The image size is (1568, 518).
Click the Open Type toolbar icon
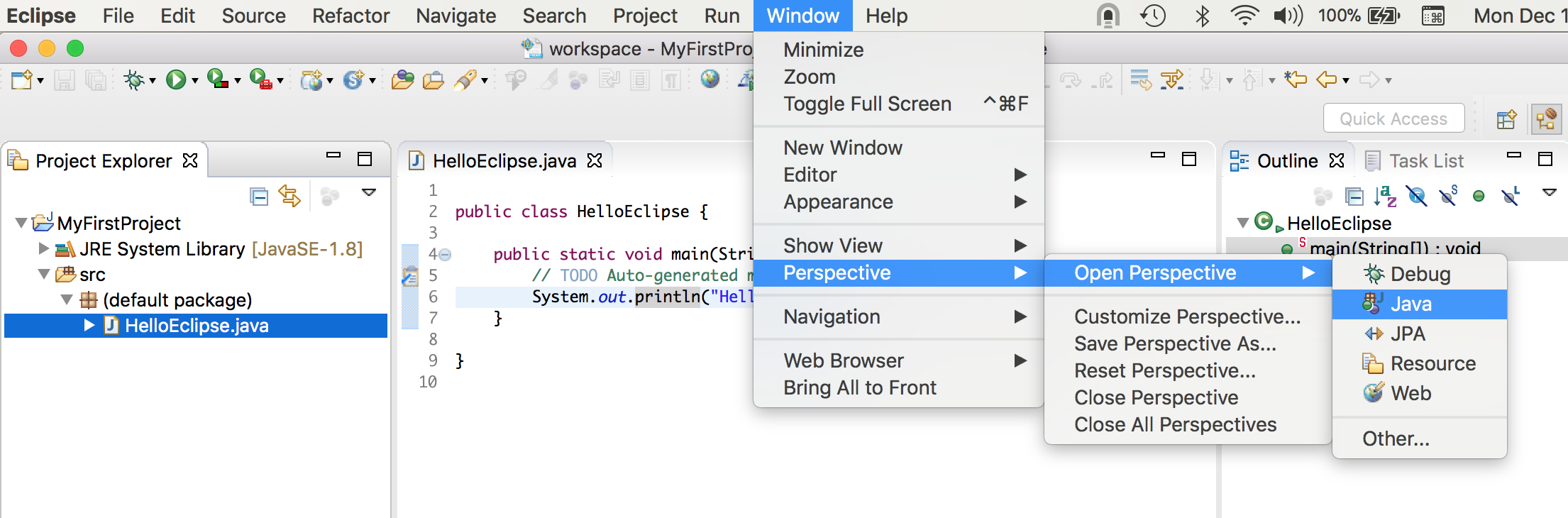coord(402,79)
